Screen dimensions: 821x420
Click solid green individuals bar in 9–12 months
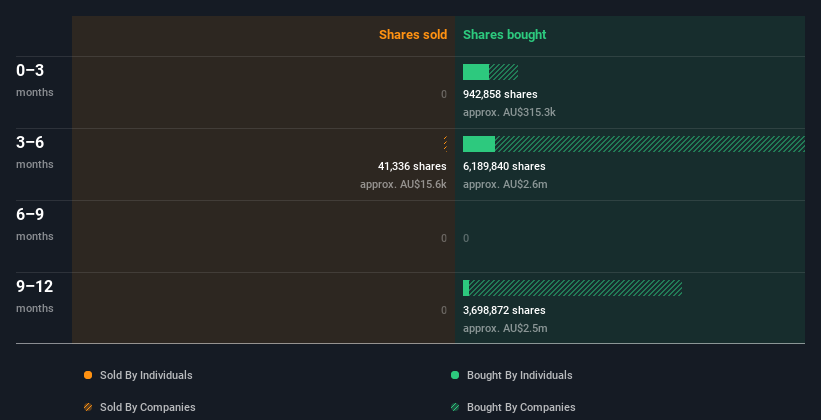pos(466,288)
